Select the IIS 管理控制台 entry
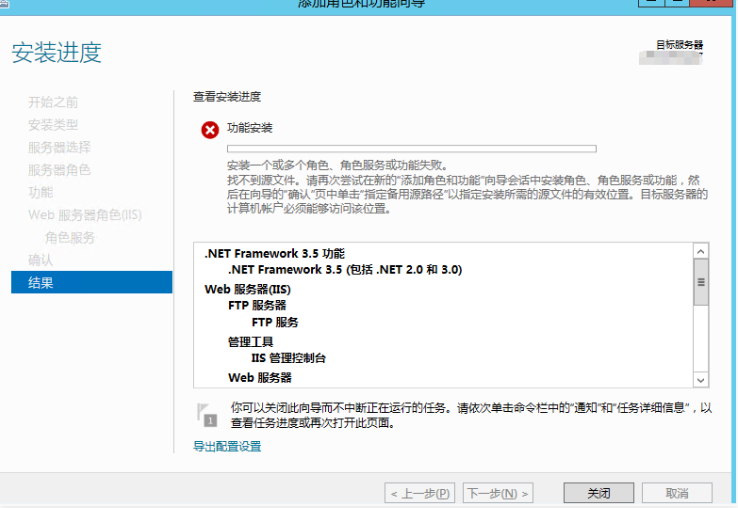Screen dimensions: 738x508 [x=289, y=358]
